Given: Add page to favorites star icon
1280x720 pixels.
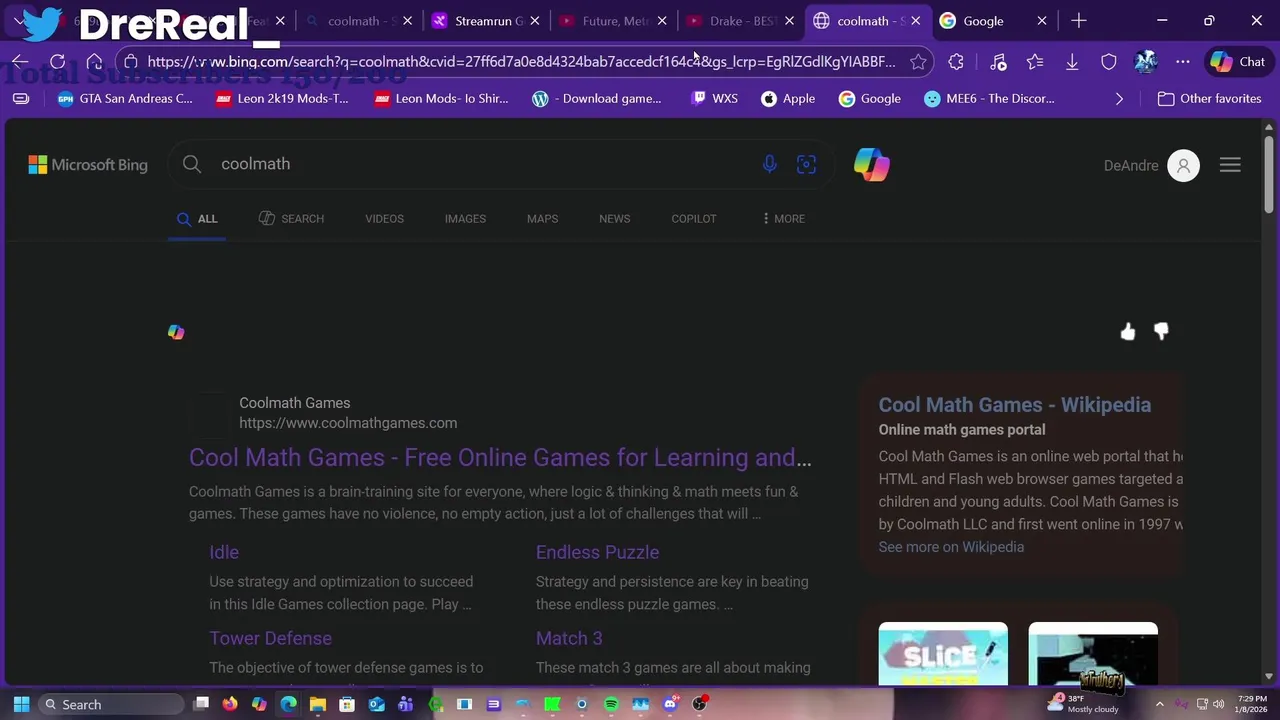Looking at the screenshot, I should [918, 62].
